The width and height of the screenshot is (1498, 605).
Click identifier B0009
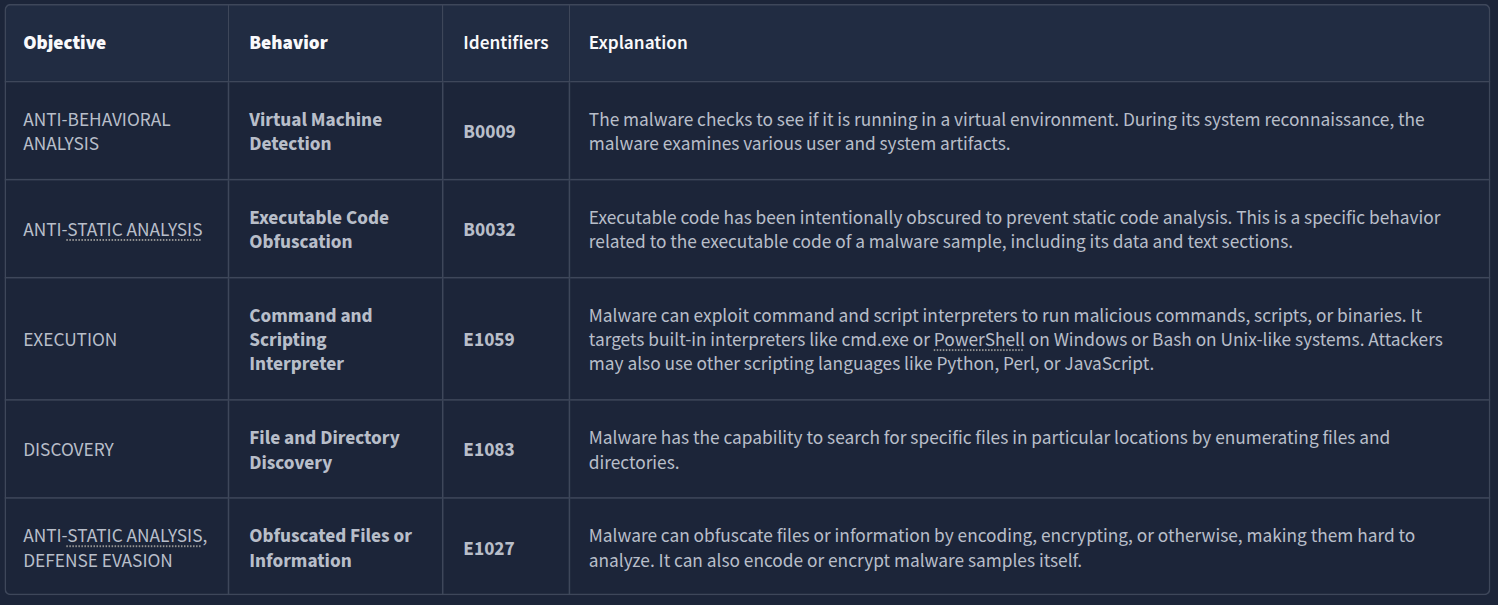(489, 132)
